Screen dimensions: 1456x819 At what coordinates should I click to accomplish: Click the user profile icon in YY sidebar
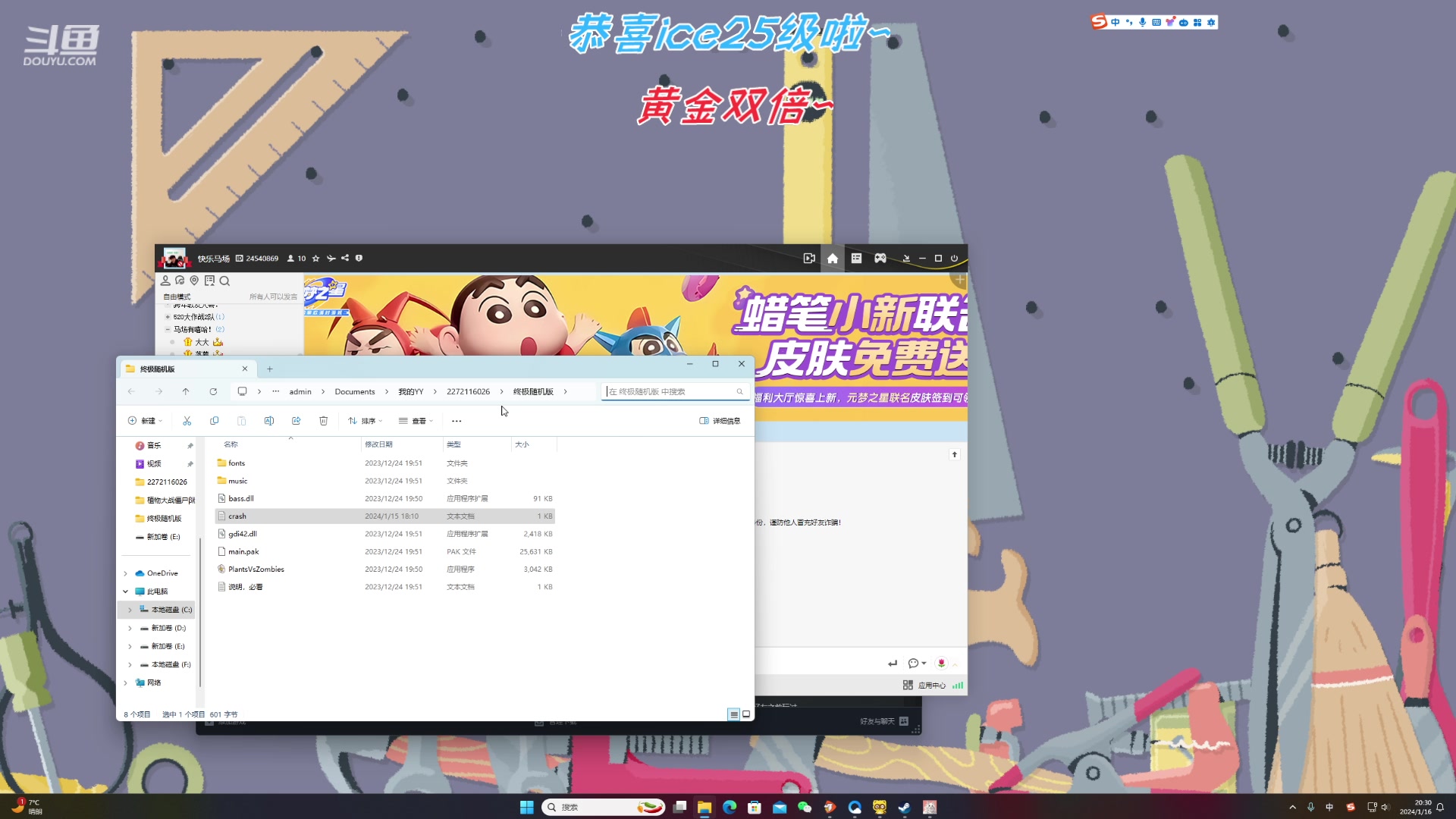coord(165,281)
